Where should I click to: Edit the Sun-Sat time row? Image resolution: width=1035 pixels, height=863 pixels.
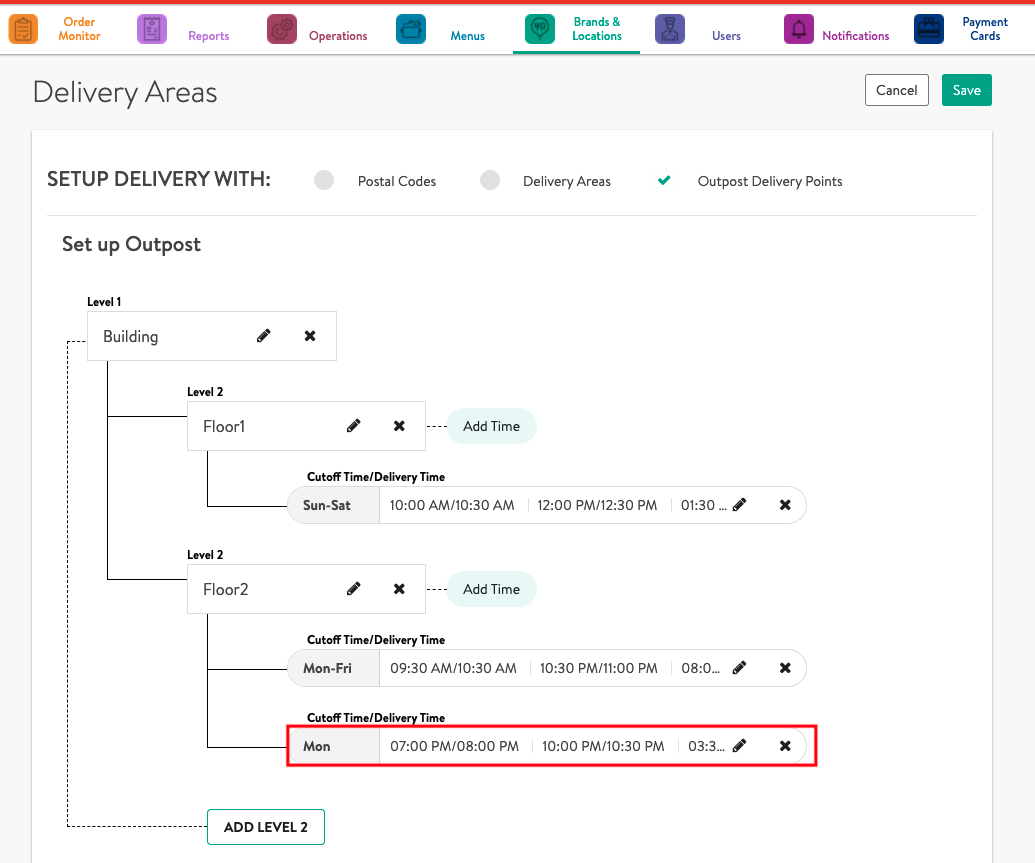click(x=739, y=505)
